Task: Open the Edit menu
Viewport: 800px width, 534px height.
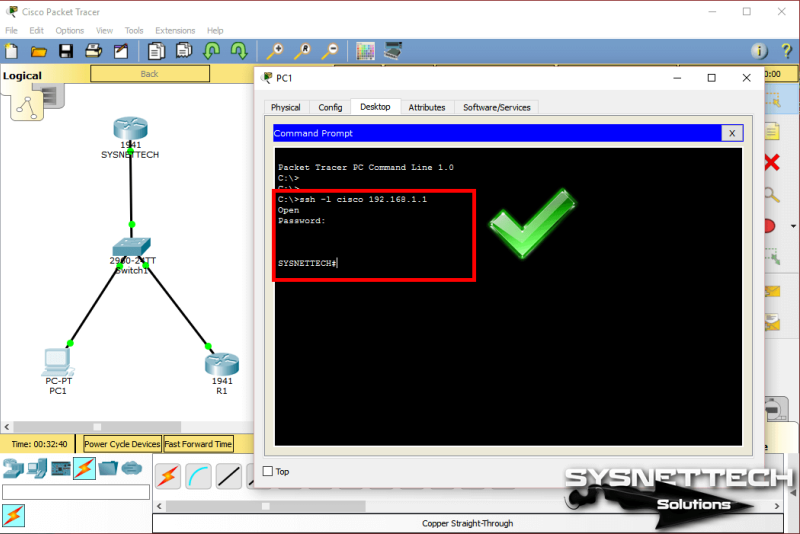Action: pos(36,30)
